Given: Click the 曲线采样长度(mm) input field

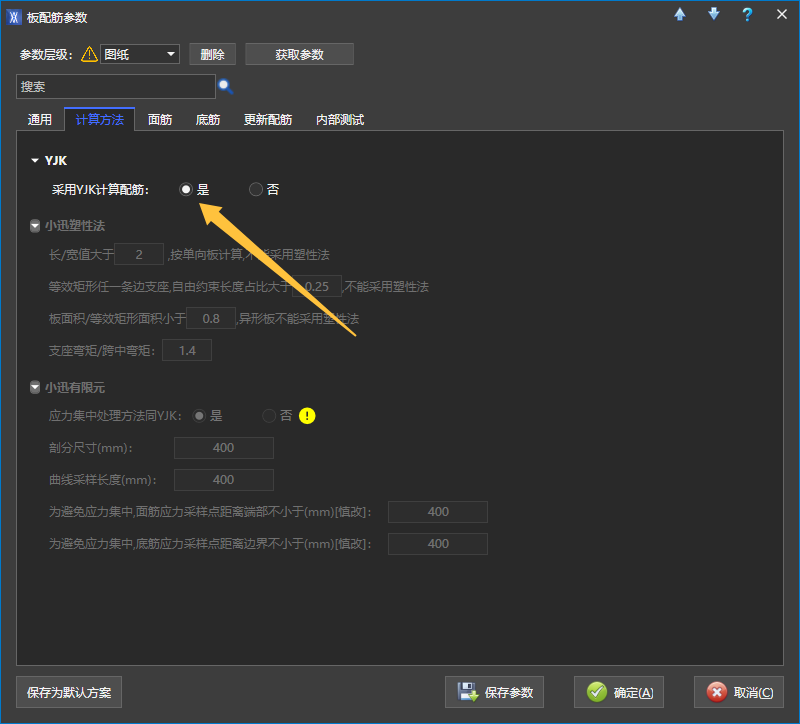Looking at the screenshot, I should click(224, 480).
